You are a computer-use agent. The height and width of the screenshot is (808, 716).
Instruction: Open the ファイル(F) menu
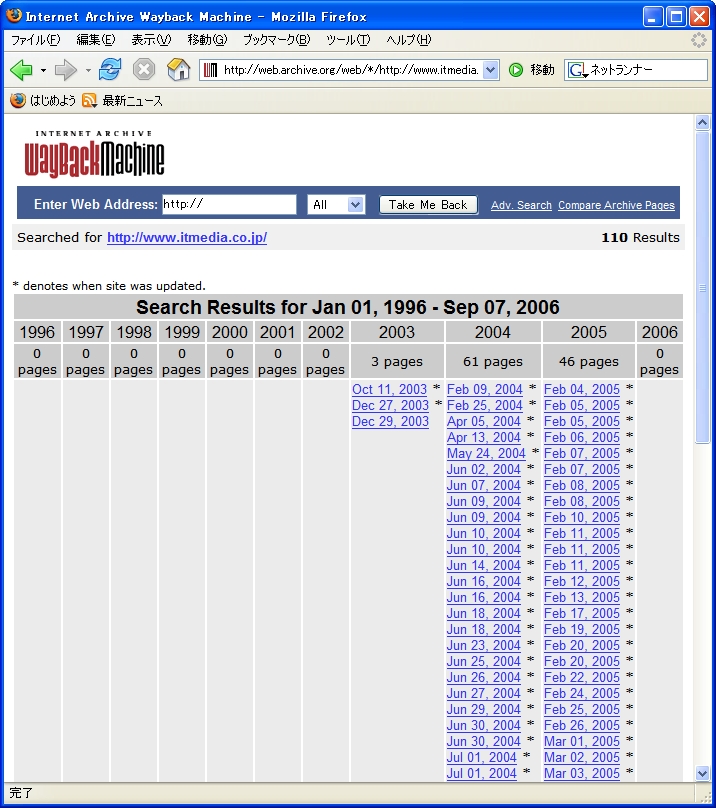tap(35, 40)
